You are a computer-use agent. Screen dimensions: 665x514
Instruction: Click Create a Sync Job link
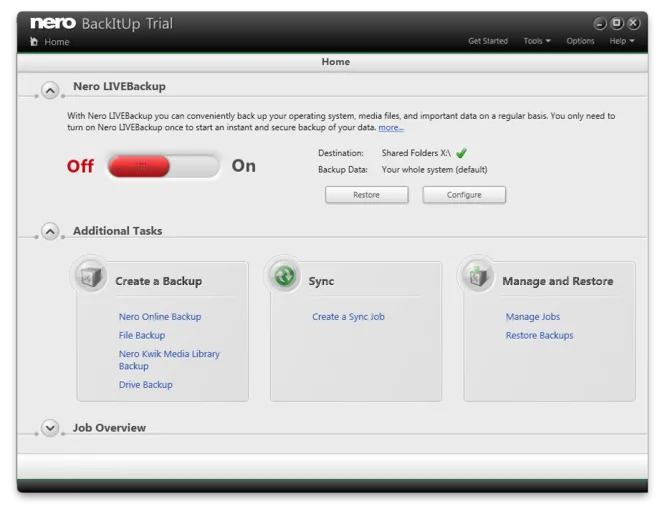[348, 317]
